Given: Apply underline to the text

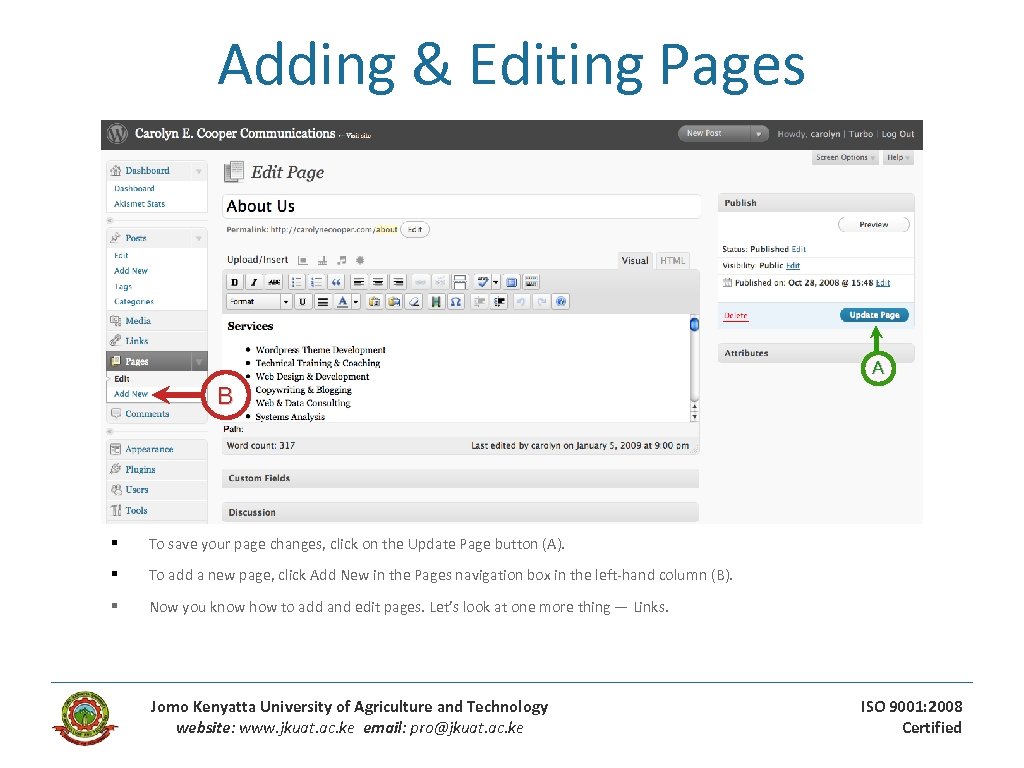Looking at the screenshot, I should 303,300.
